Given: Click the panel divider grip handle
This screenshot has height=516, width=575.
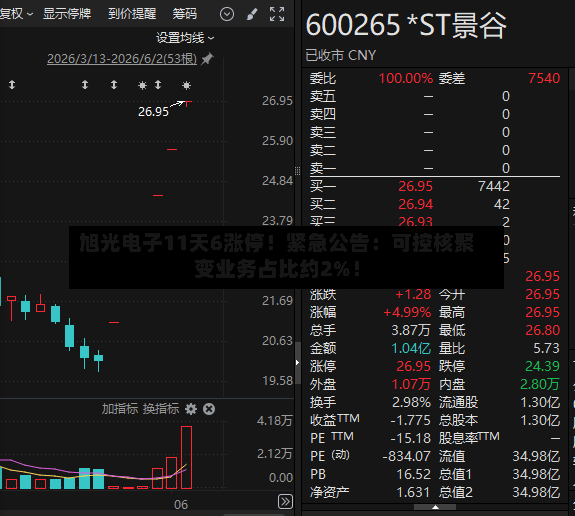Looking at the screenshot, I should [x=297, y=171].
